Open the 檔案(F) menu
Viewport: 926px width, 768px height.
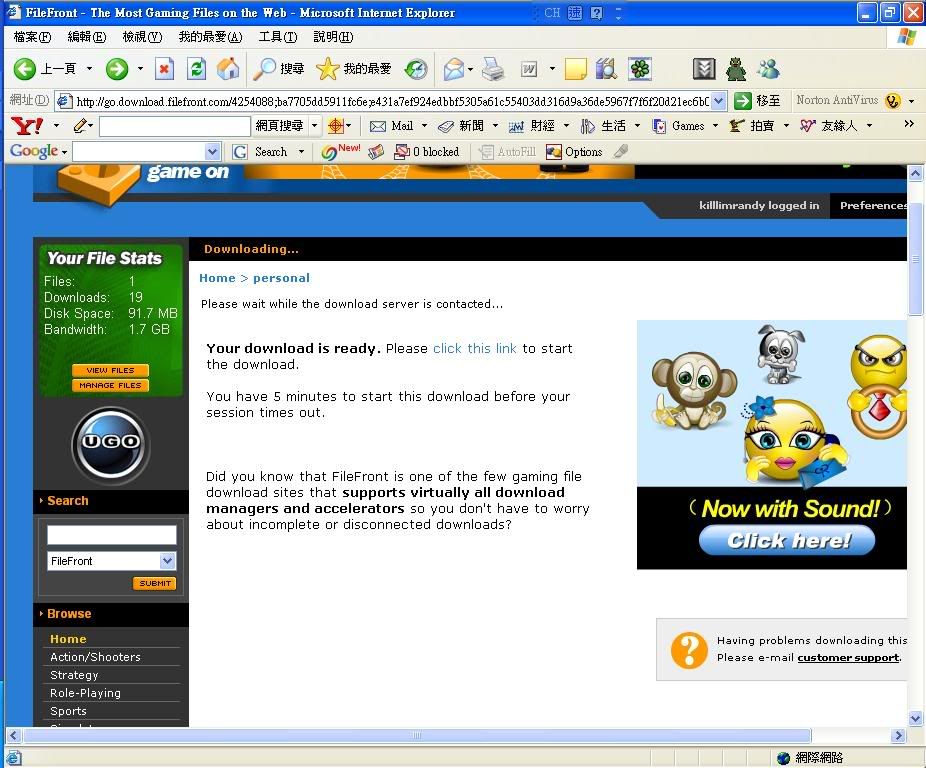click(32, 37)
